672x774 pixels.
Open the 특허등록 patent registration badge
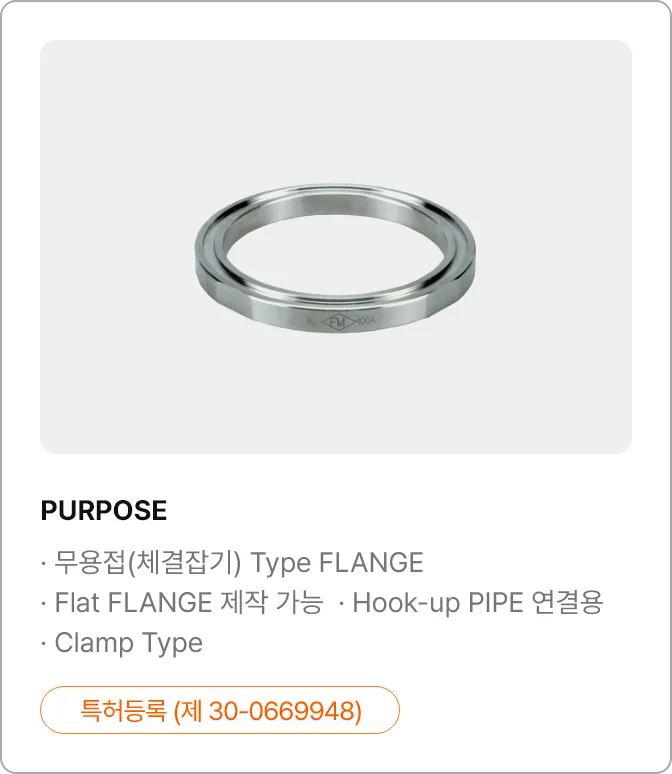pos(220,710)
